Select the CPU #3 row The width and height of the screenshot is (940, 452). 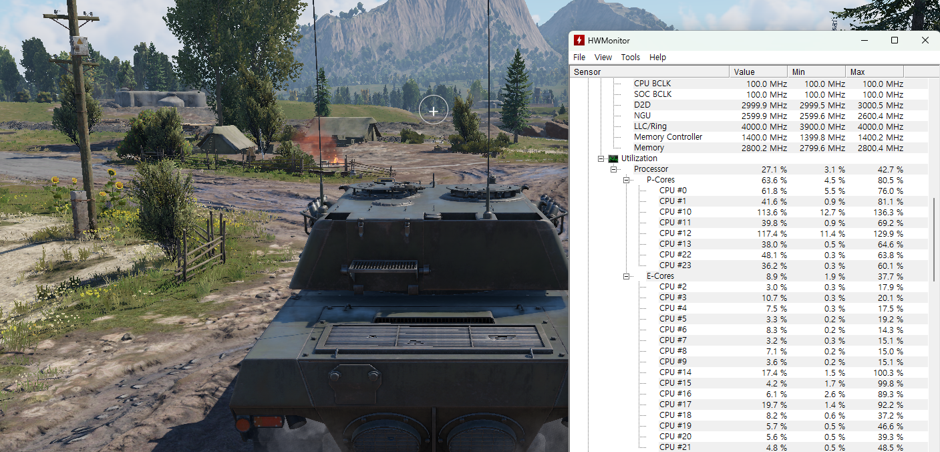pyautogui.click(x=749, y=297)
